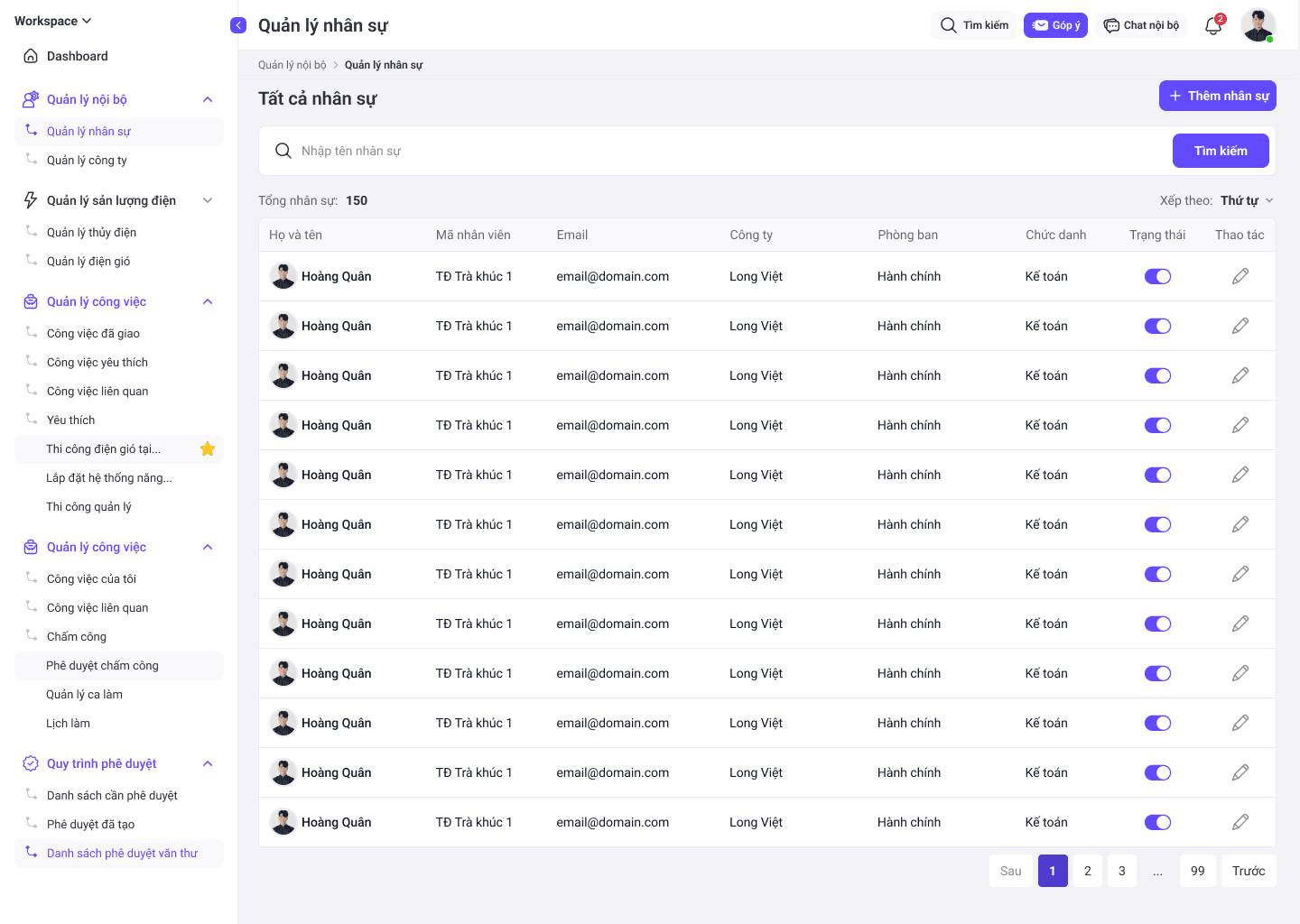
Task: Select Danh sách phê duyệt văn thư
Action: 119,853
